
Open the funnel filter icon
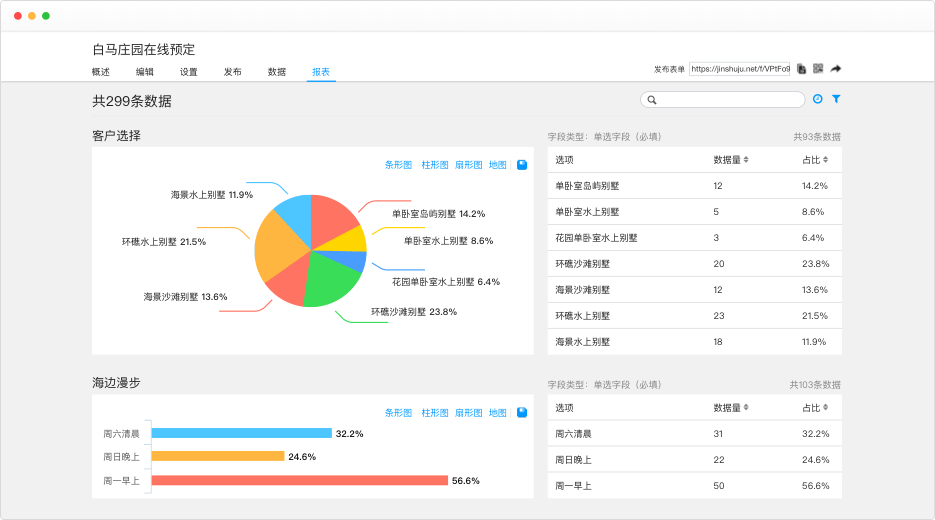(x=836, y=99)
